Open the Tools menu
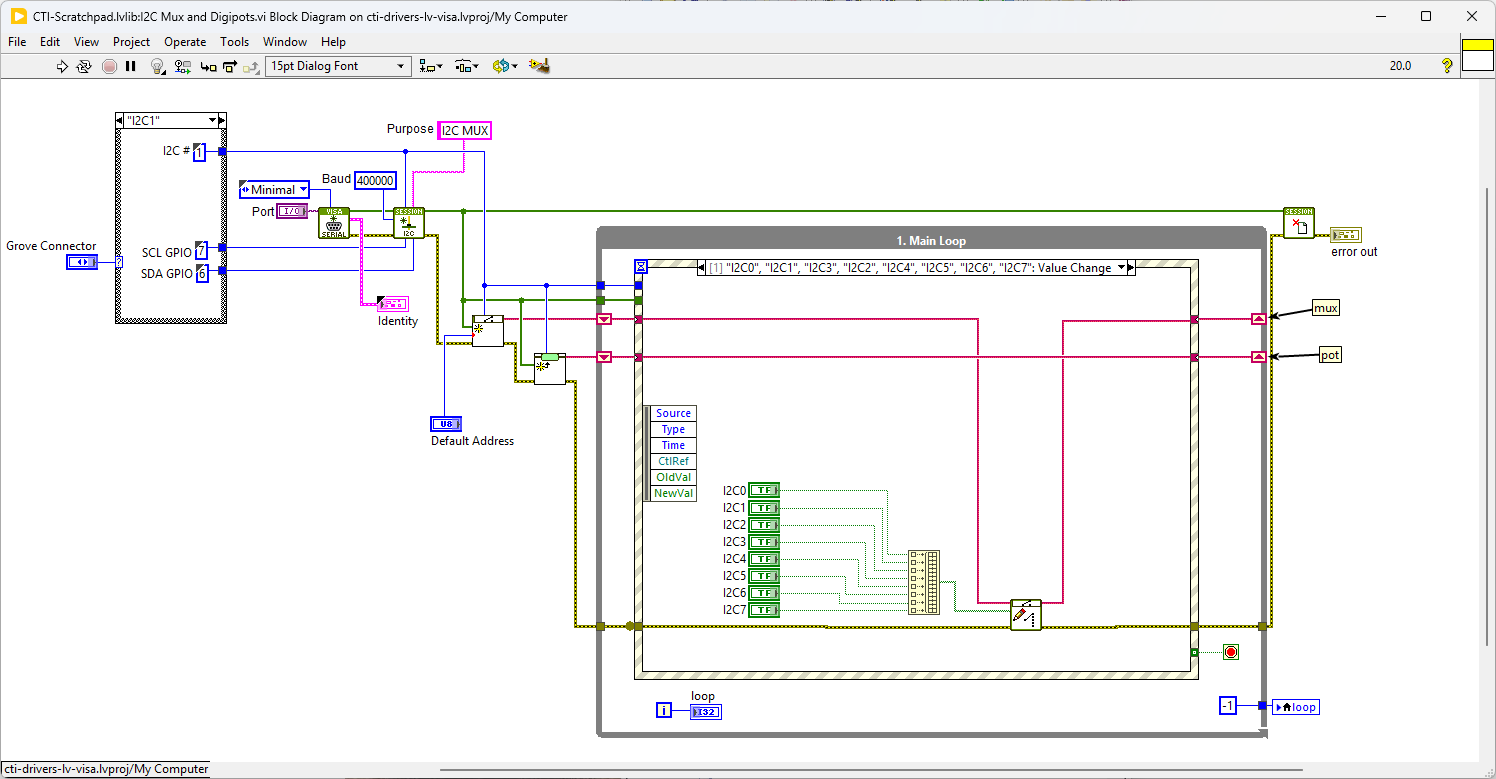 (234, 42)
